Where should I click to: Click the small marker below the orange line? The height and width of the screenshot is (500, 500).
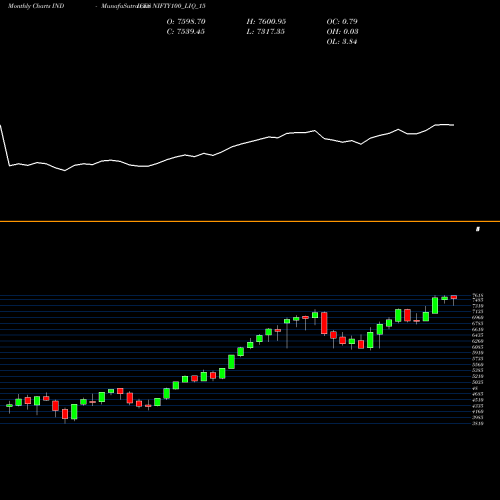(478, 229)
